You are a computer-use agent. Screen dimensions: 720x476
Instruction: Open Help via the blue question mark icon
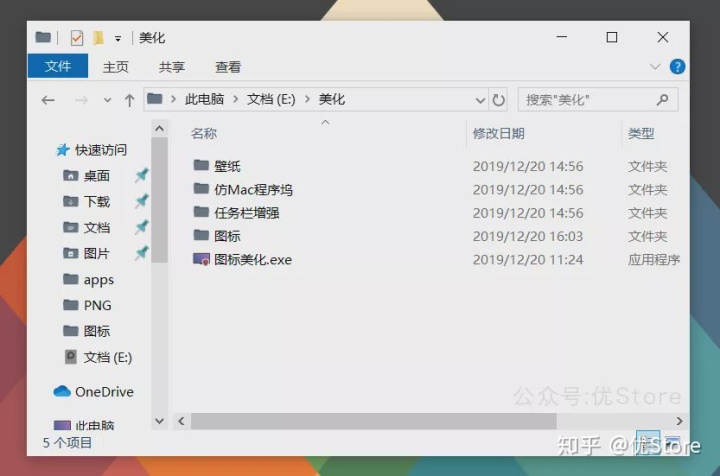[677, 67]
